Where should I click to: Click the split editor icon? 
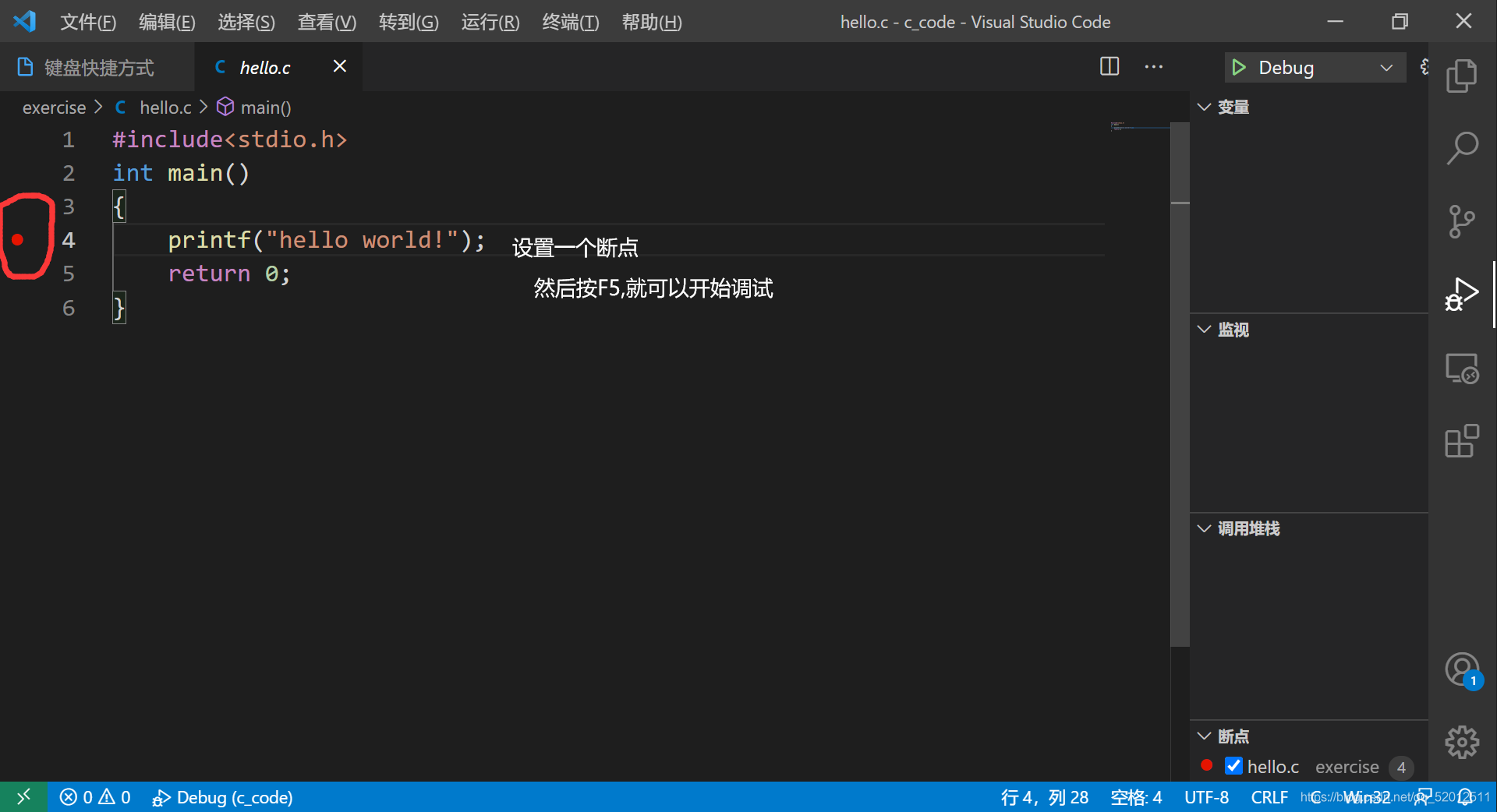click(1109, 66)
